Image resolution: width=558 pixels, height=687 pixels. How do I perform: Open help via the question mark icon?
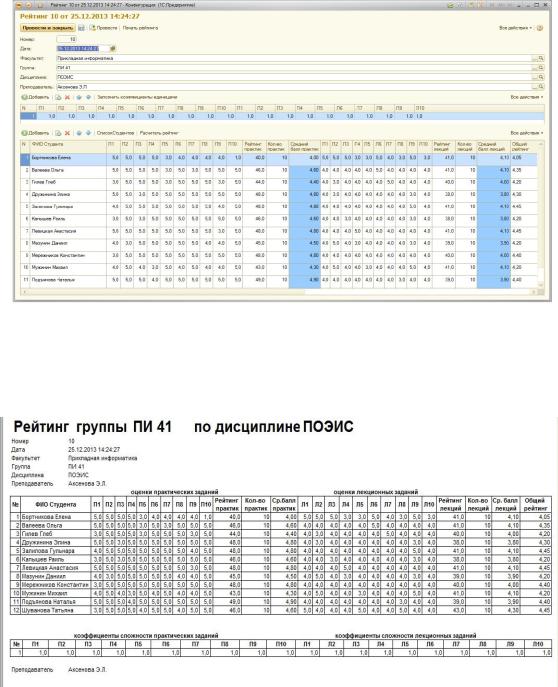pos(540,28)
